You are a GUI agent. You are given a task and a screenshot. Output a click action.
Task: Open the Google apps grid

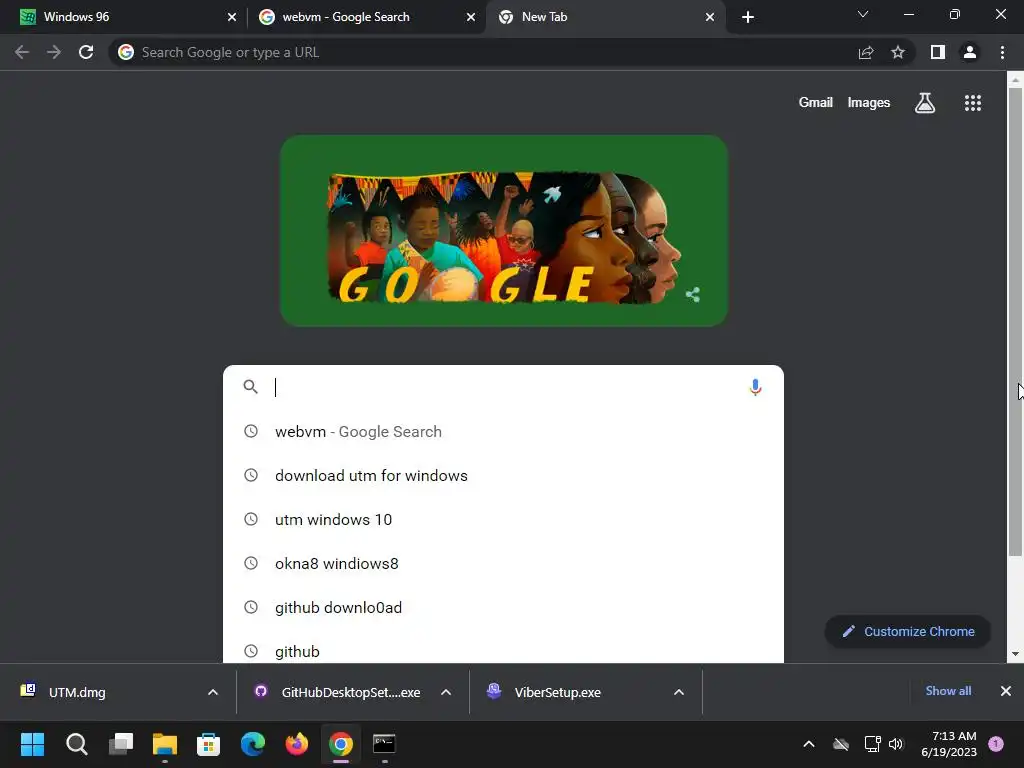coord(973,103)
